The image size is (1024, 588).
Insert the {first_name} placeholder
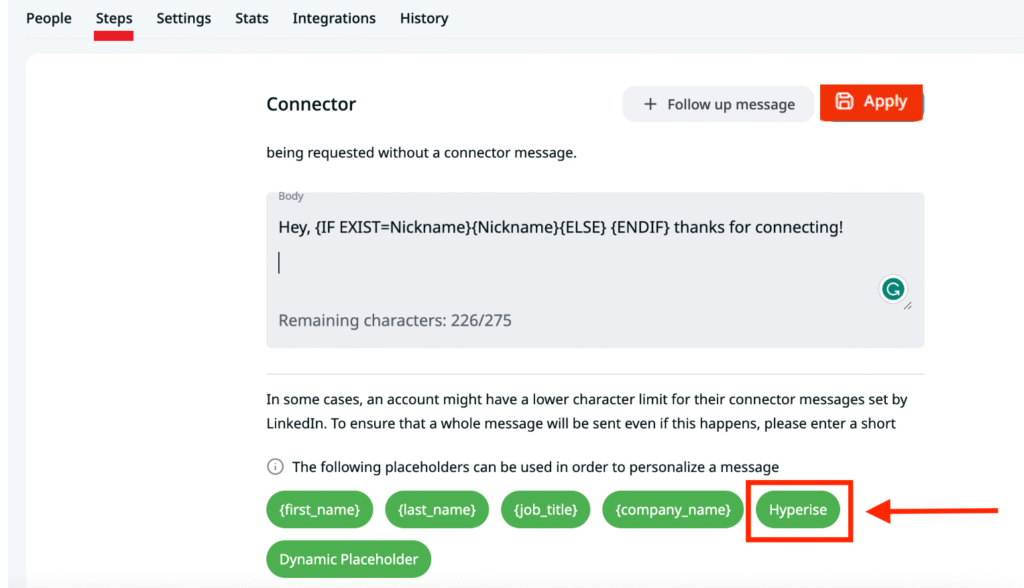tap(320, 510)
